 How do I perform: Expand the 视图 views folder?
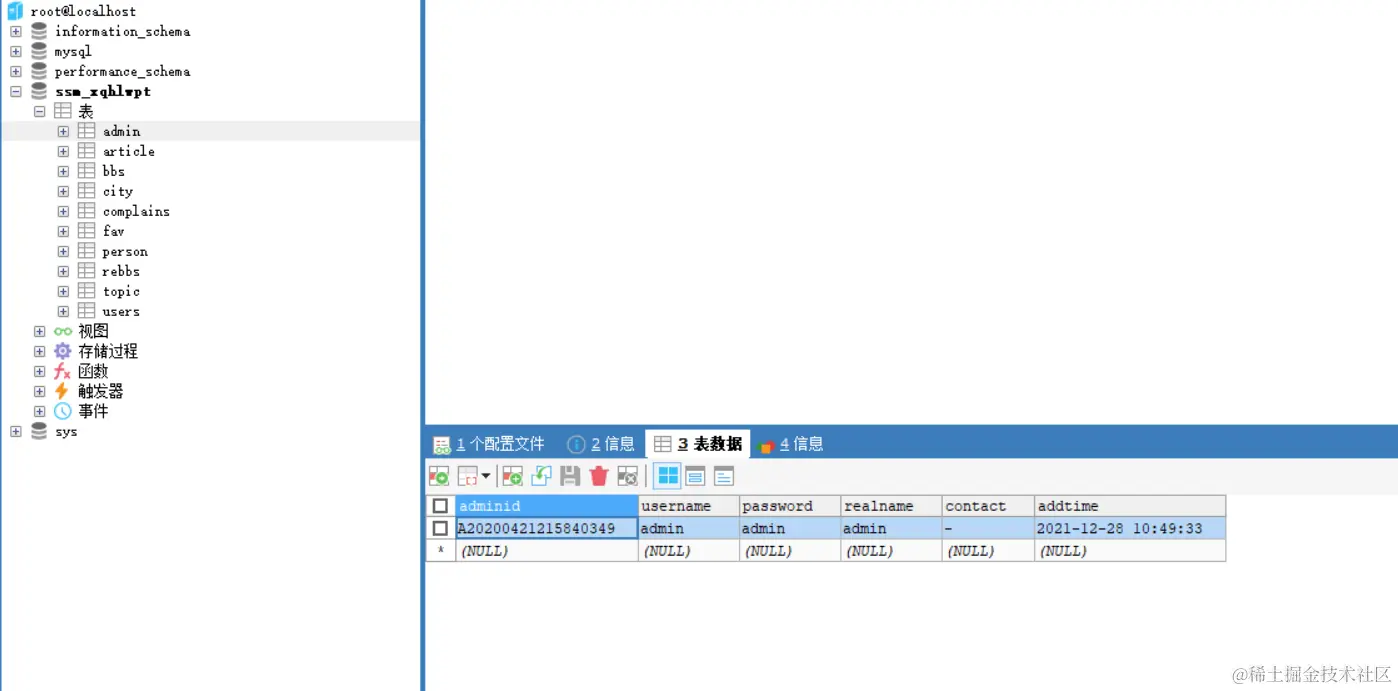pyautogui.click(x=39, y=331)
